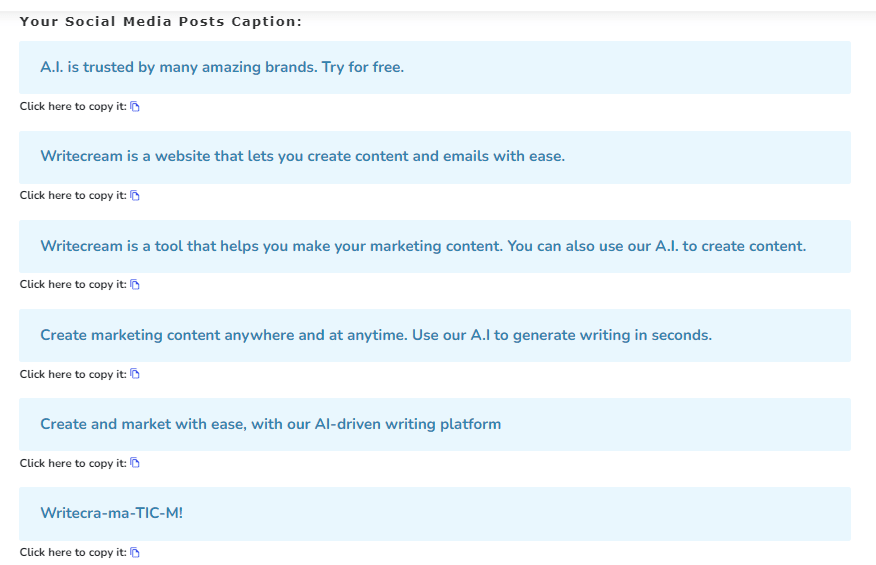Click 'Click here to copy it' below tool caption
This screenshot has height=565, width=876.
tap(73, 284)
